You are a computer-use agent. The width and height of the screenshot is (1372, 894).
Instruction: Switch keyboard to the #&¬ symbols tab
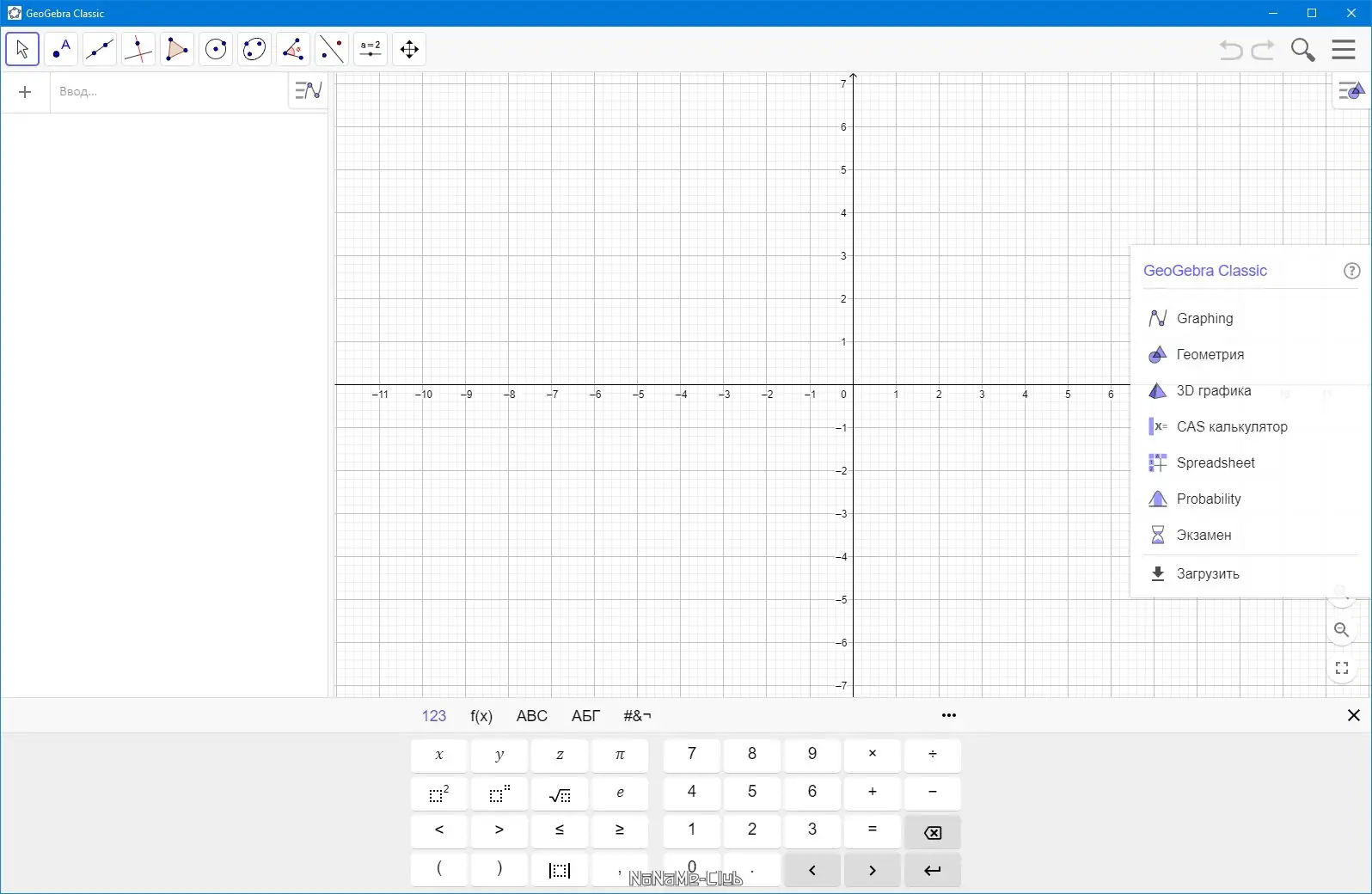pos(637,716)
